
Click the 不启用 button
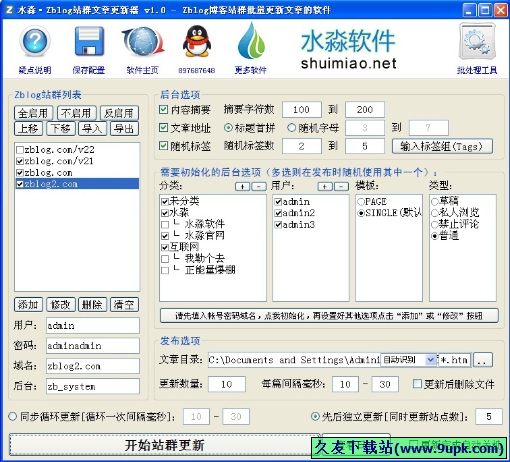coord(77,113)
